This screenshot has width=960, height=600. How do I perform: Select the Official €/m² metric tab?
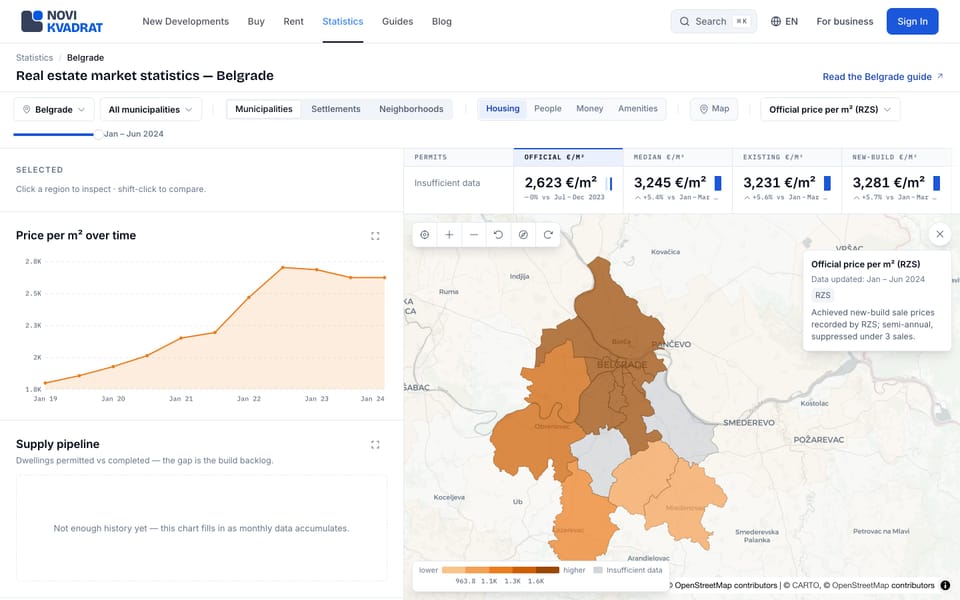point(568,180)
